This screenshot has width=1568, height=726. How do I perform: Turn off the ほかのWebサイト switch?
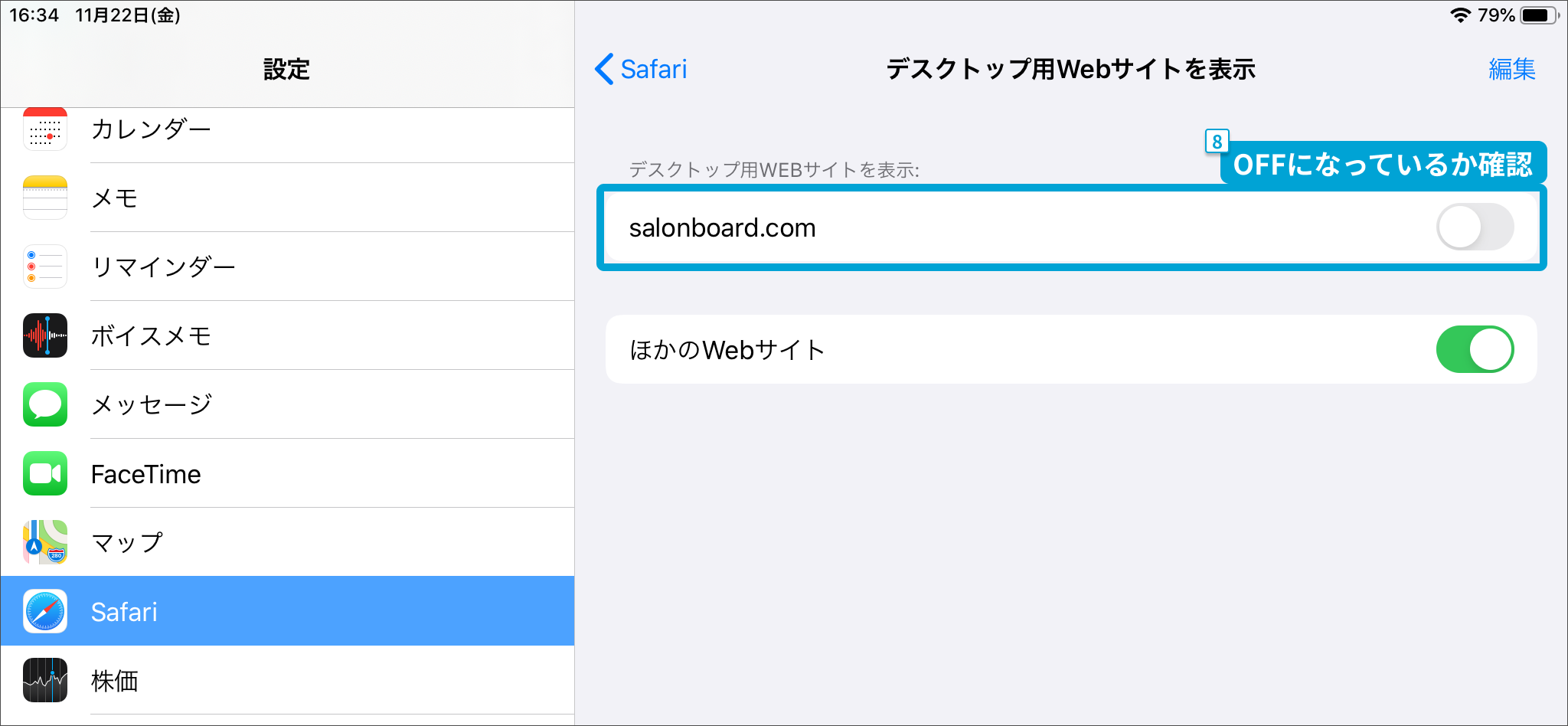point(1475,349)
